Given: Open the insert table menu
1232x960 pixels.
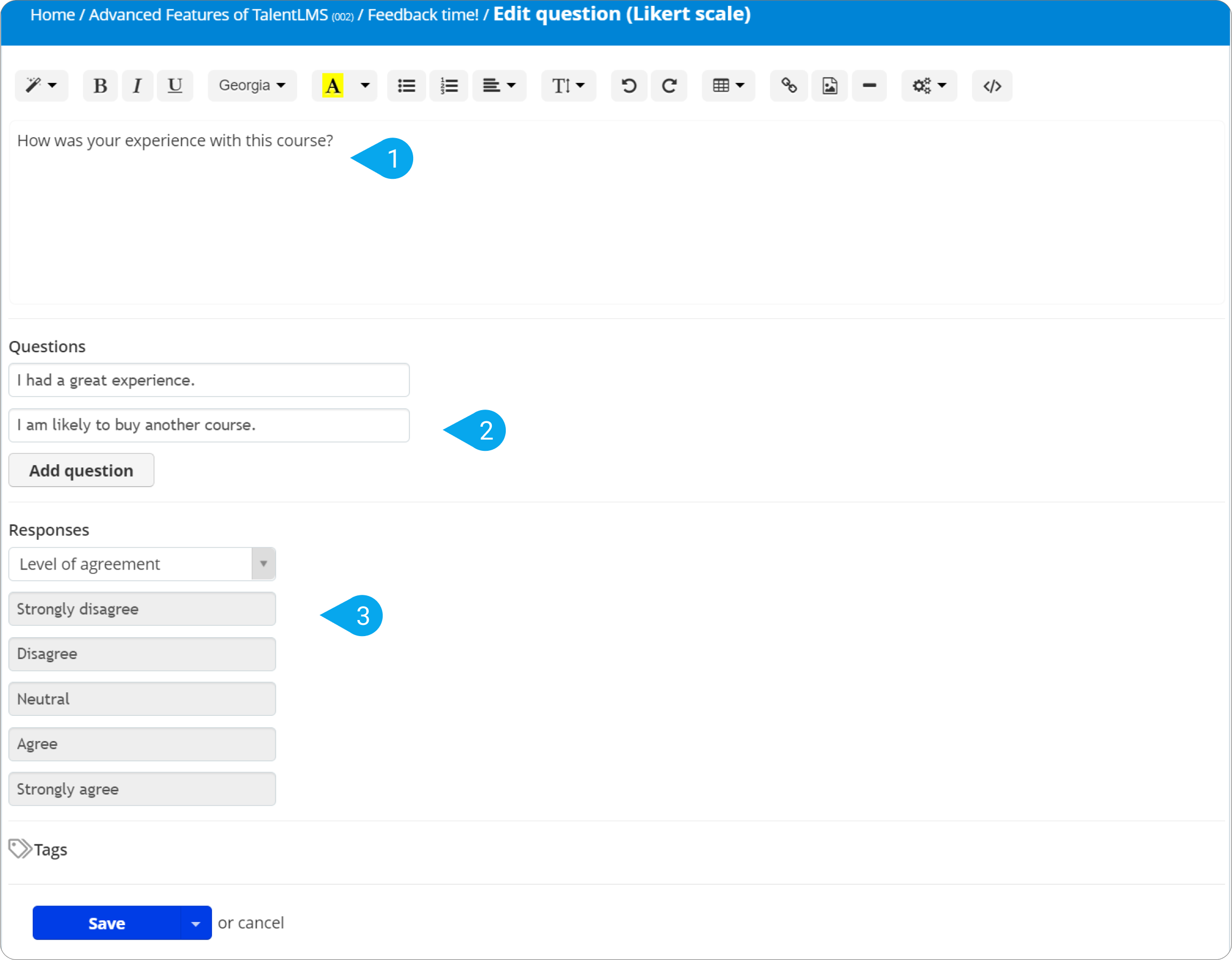Looking at the screenshot, I should pyautogui.click(x=728, y=86).
